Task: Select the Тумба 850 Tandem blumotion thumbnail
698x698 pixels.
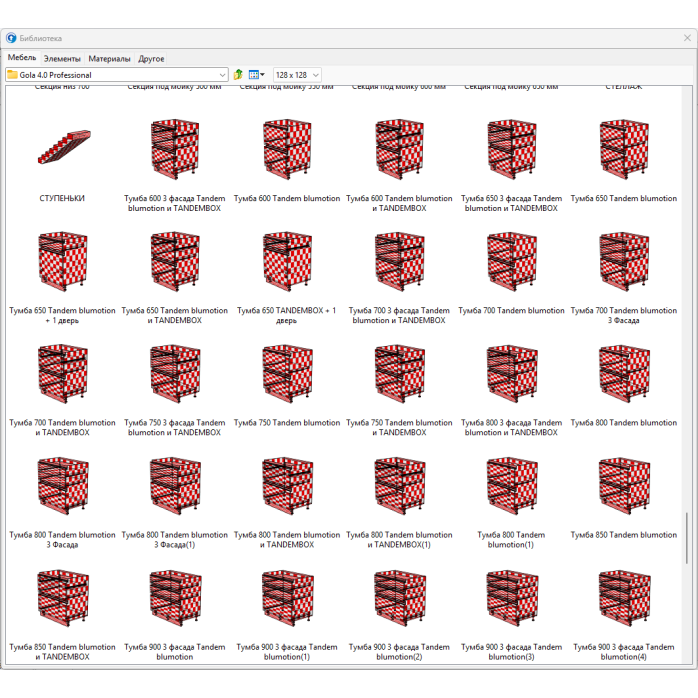Action: tap(624, 486)
